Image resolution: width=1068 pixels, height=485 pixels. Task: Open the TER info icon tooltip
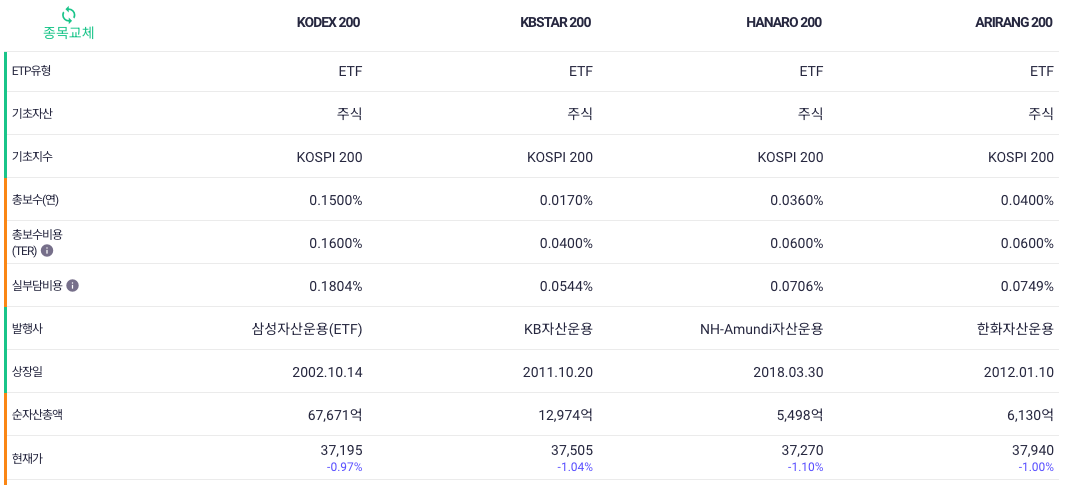[x=47, y=250]
